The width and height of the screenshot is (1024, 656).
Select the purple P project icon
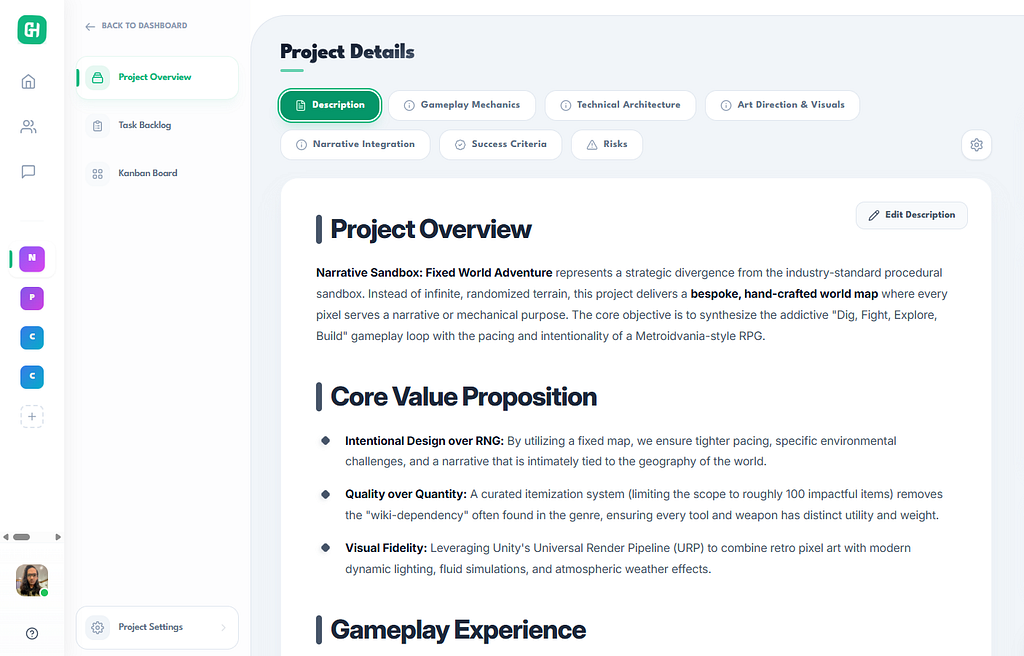click(x=32, y=298)
